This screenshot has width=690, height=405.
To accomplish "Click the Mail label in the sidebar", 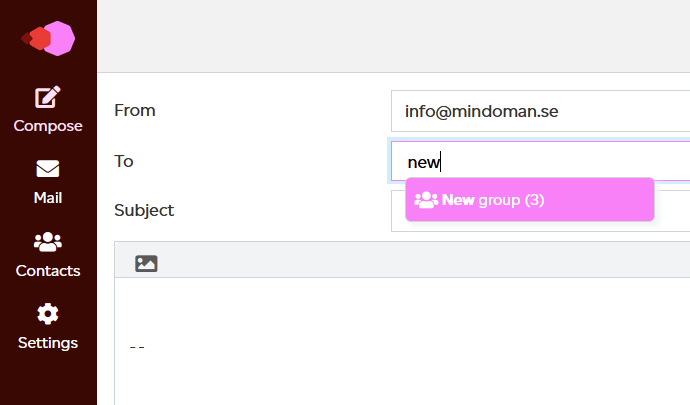I will pyautogui.click(x=48, y=198).
